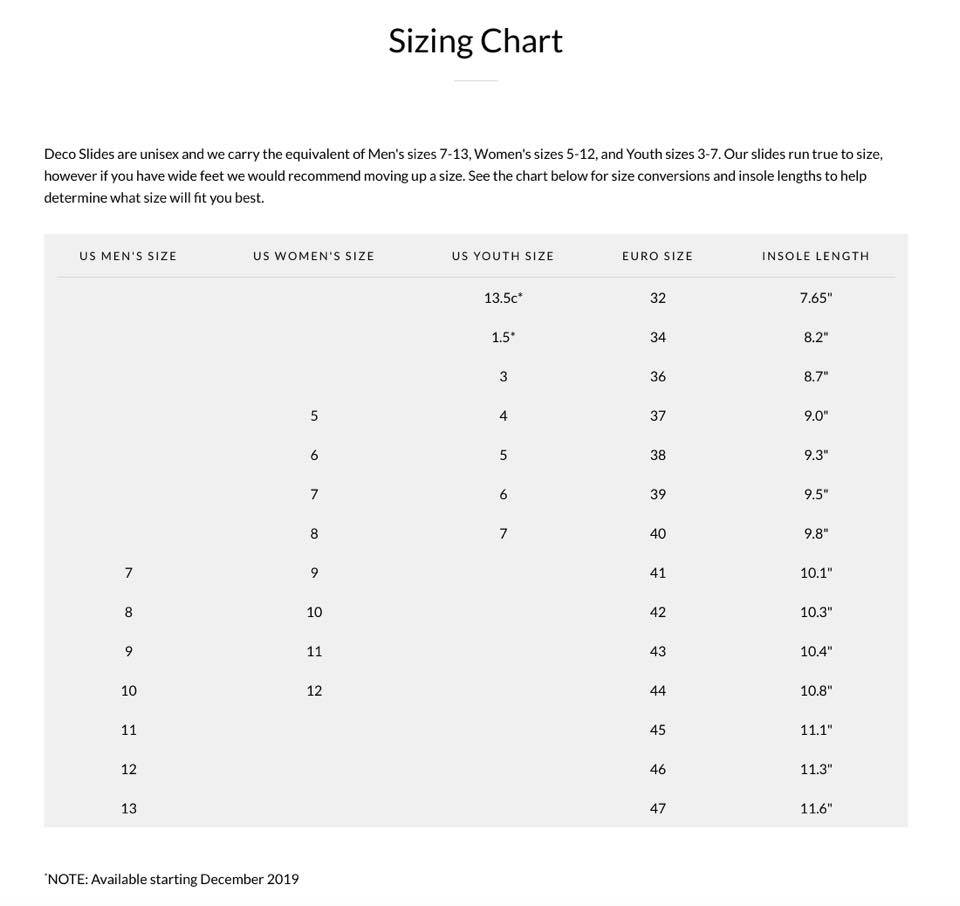This screenshot has width=960, height=906.
Task: Select men's size 13 cell
Action: [x=129, y=809]
